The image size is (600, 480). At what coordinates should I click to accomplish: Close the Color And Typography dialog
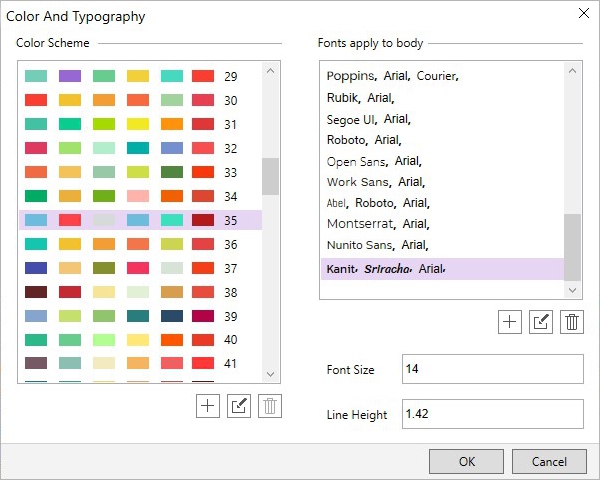click(x=584, y=14)
